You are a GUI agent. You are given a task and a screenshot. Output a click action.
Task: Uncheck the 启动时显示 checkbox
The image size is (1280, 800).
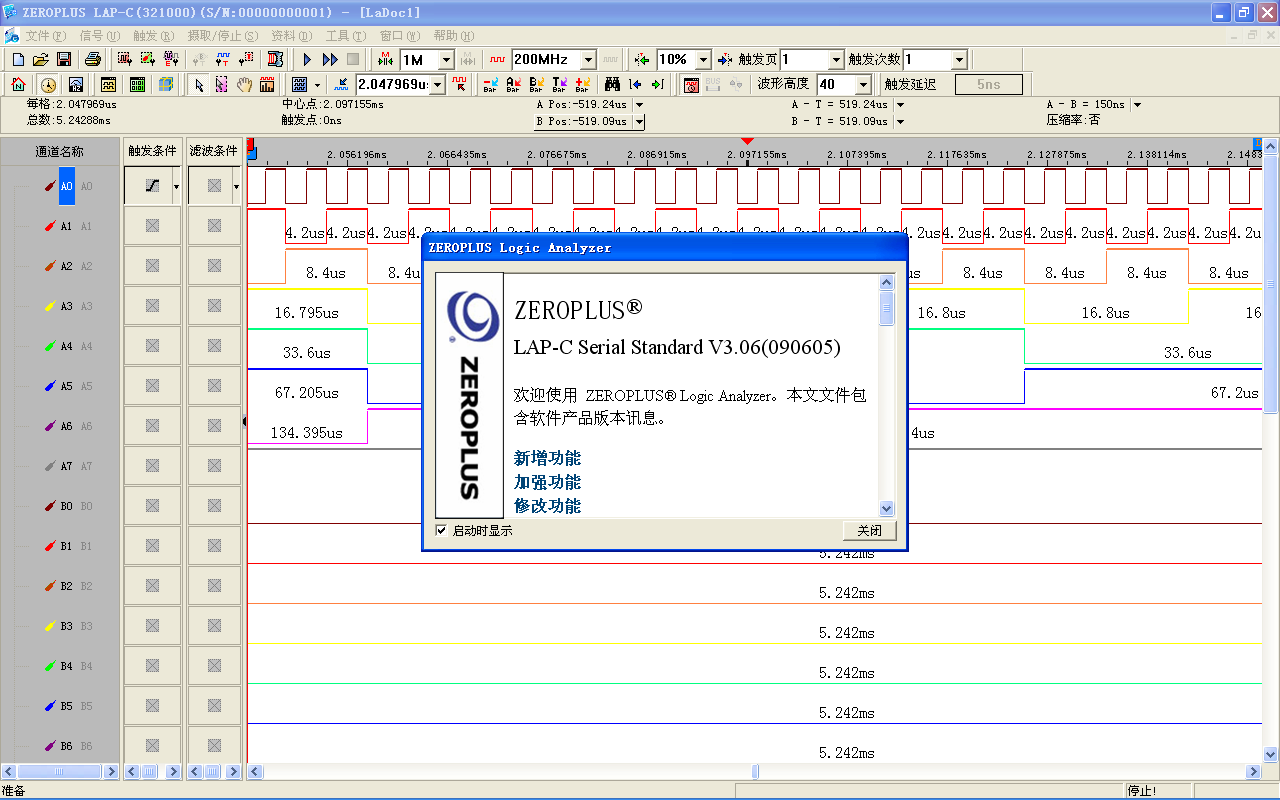(442, 531)
